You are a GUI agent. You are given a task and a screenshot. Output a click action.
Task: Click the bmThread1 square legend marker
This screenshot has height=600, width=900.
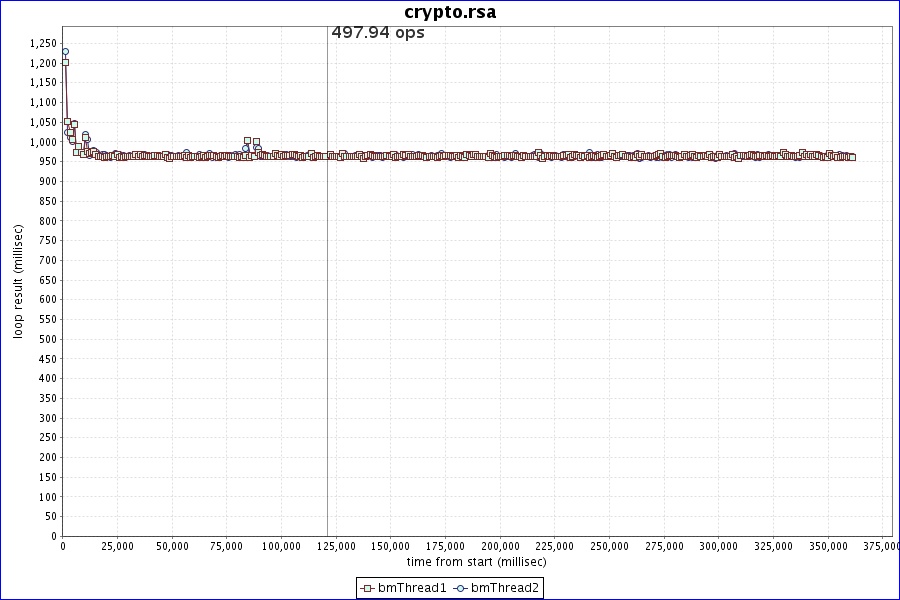pos(368,588)
